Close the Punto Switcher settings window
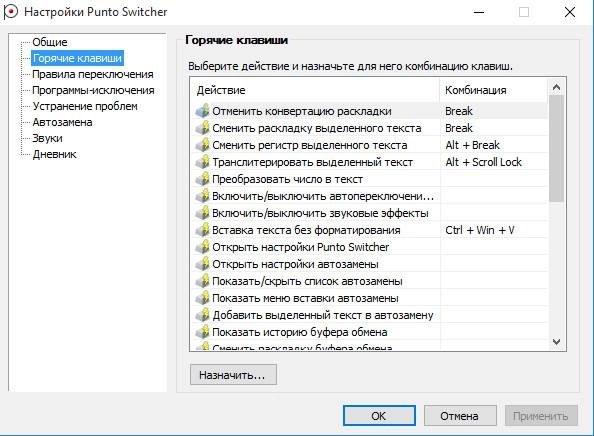Viewport: 594px width, 436px height. pos(570,12)
